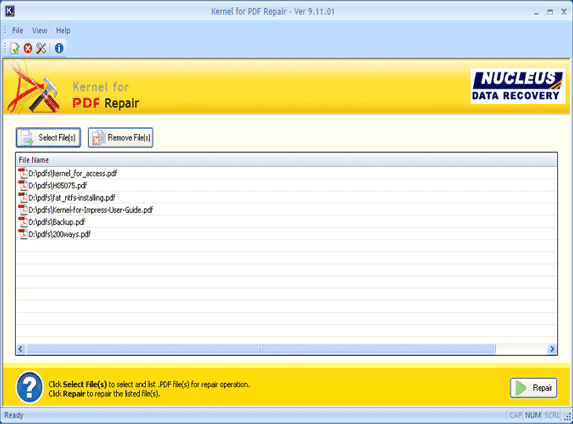The width and height of the screenshot is (573, 424).
Task: Select D:\pdfs\fat_ntfs-installing.pdf row
Action: 286,198
